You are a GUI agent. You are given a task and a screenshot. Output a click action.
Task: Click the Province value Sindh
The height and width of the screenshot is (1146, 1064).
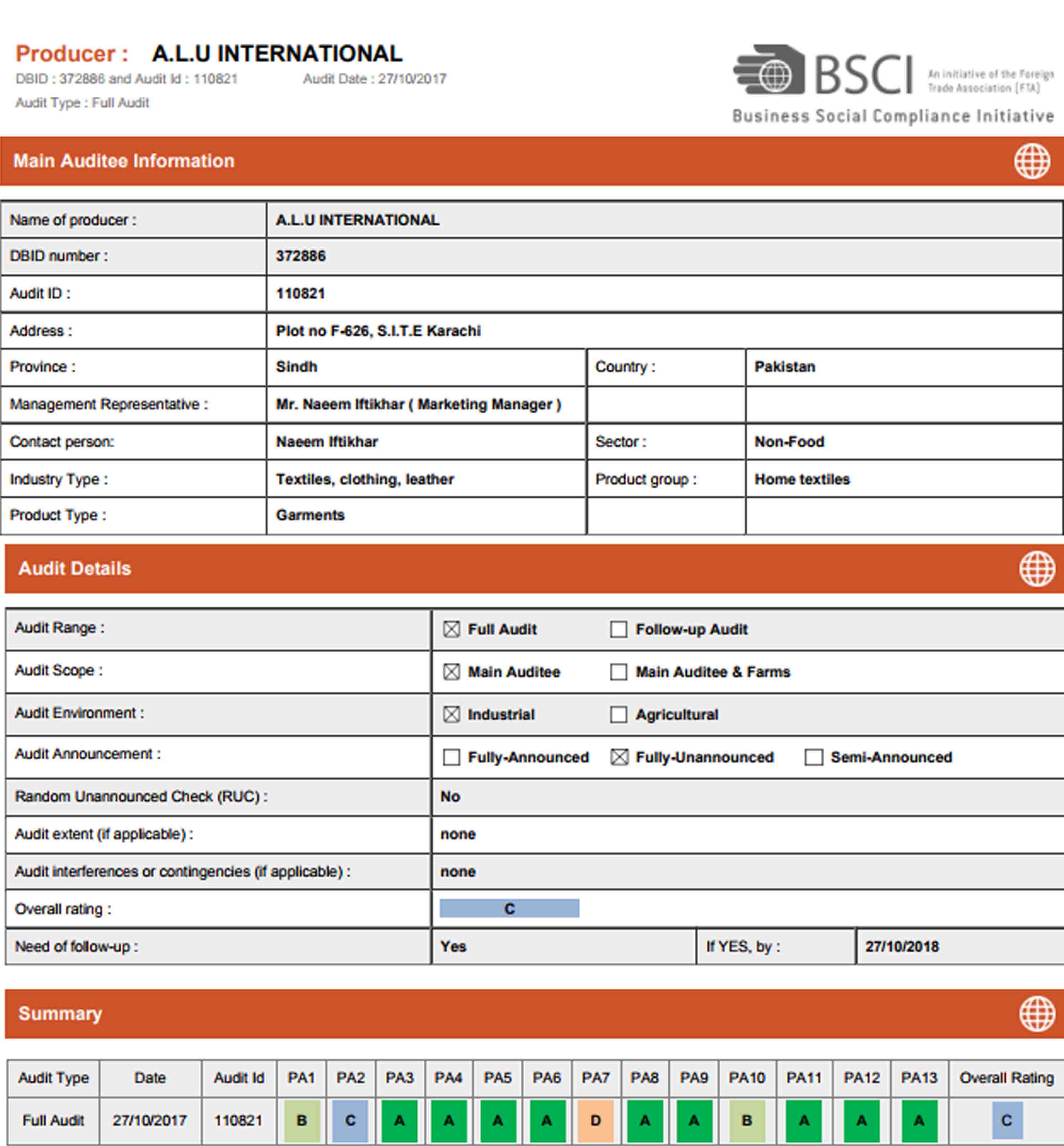pos(296,366)
